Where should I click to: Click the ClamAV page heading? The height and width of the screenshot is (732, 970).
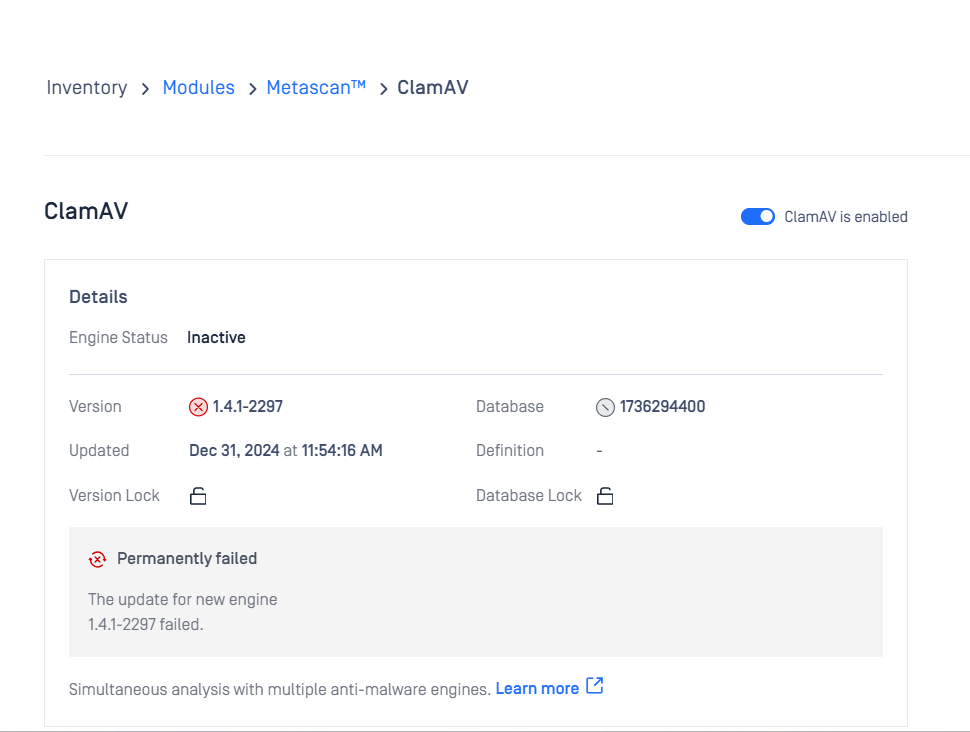click(x=86, y=211)
